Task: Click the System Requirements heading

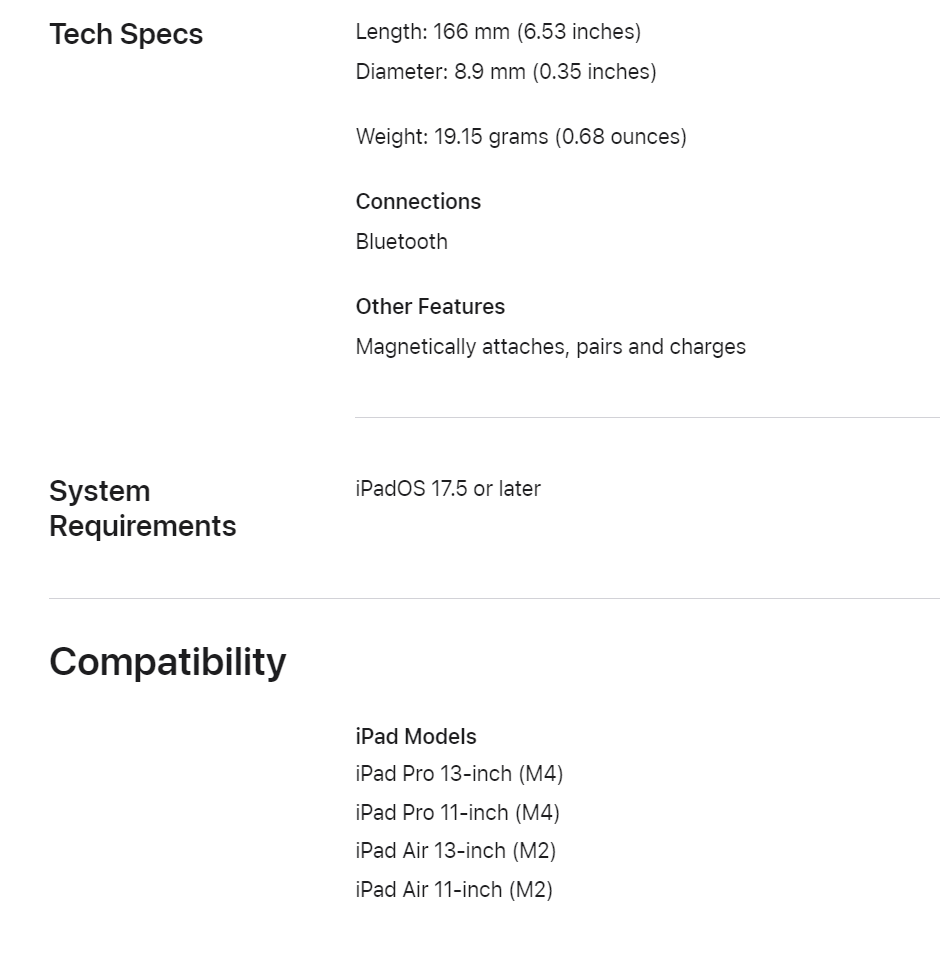Action: (x=142, y=508)
